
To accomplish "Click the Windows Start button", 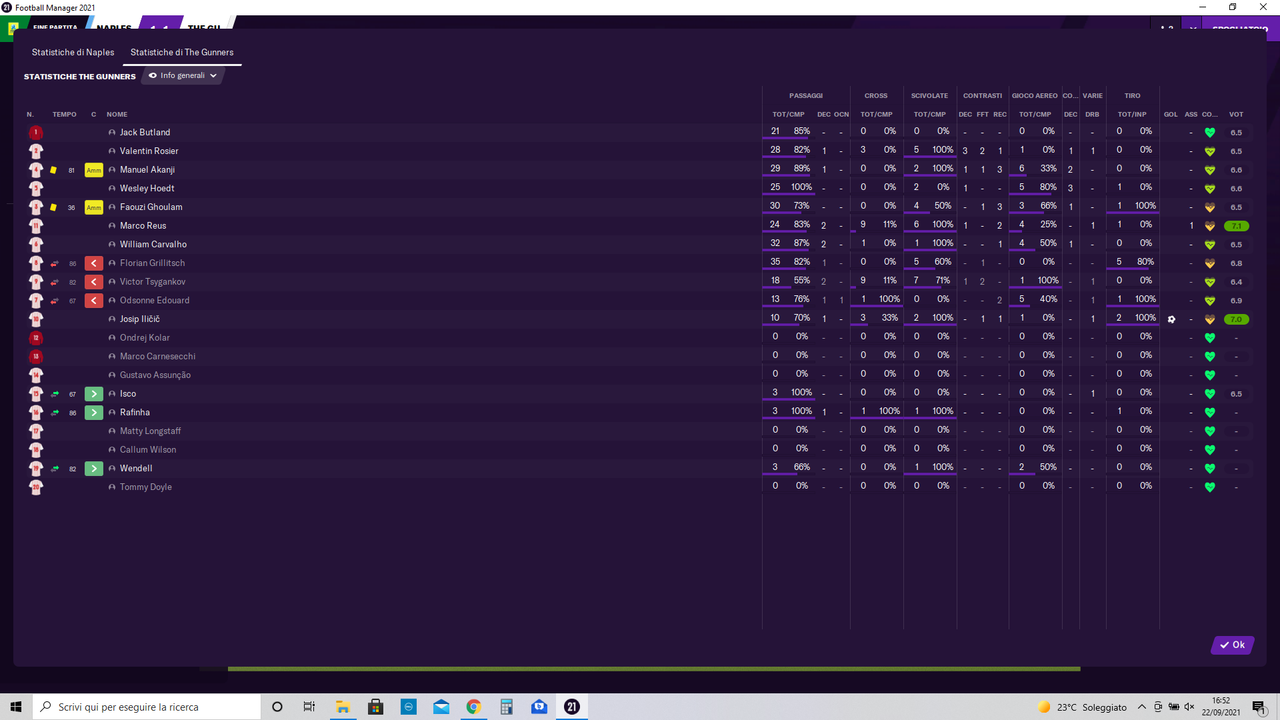I will click(16, 706).
